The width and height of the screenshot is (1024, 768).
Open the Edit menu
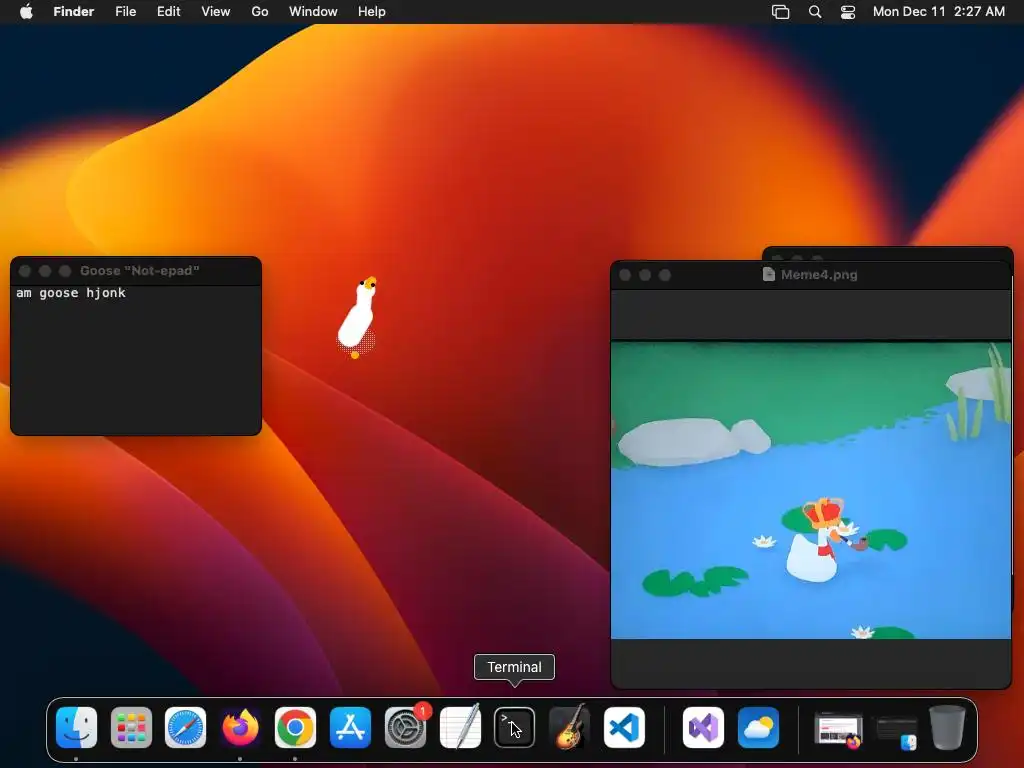coord(168,12)
